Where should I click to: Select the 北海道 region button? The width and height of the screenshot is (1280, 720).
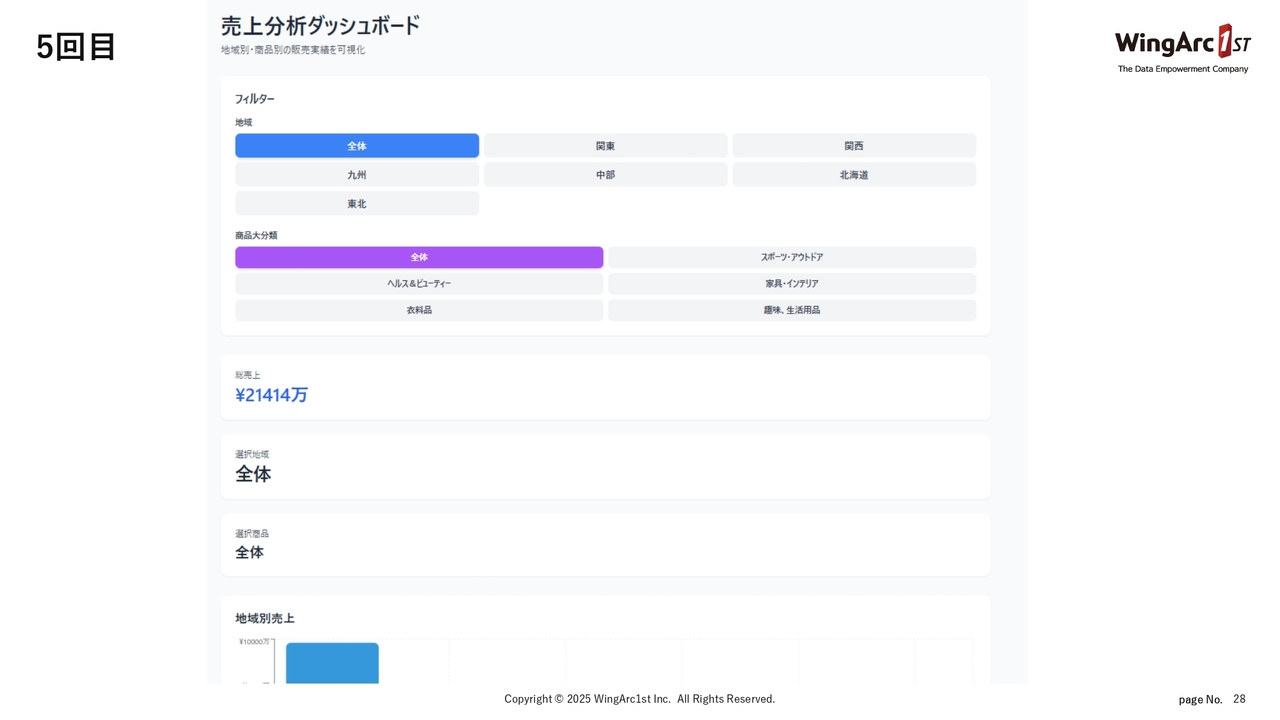853,175
